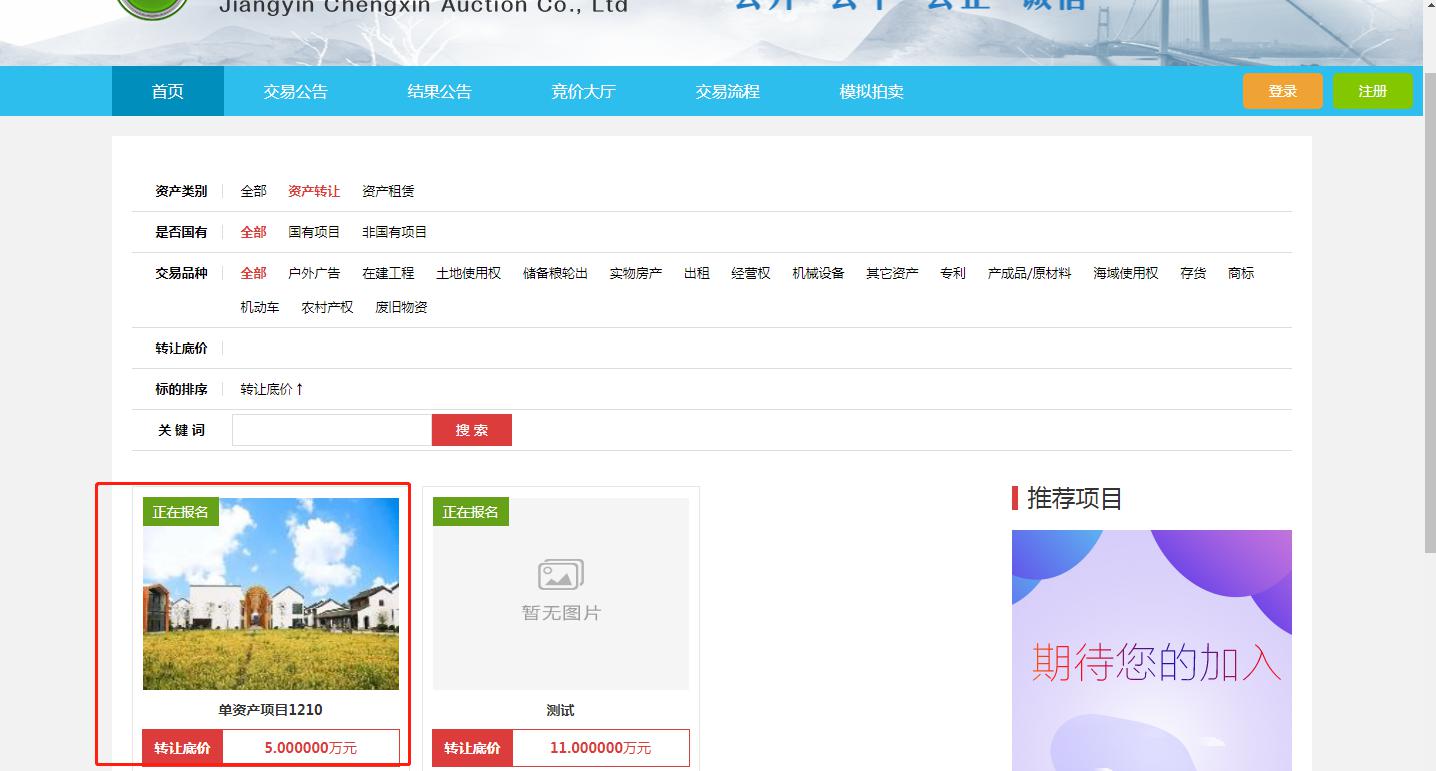Select 全部 in the 是否国有 row

pyautogui.click(x=254, y=232)
